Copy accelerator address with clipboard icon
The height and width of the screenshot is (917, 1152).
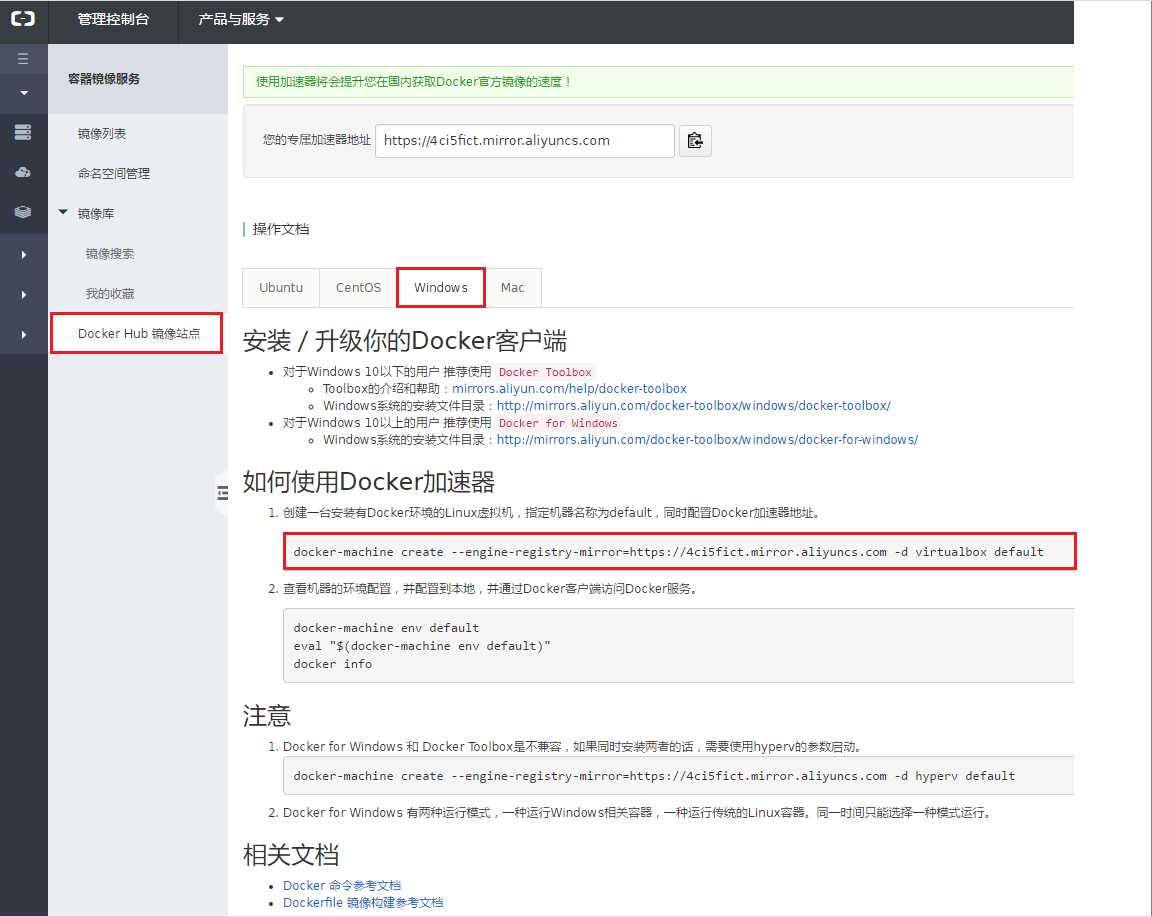pos(695,140)
